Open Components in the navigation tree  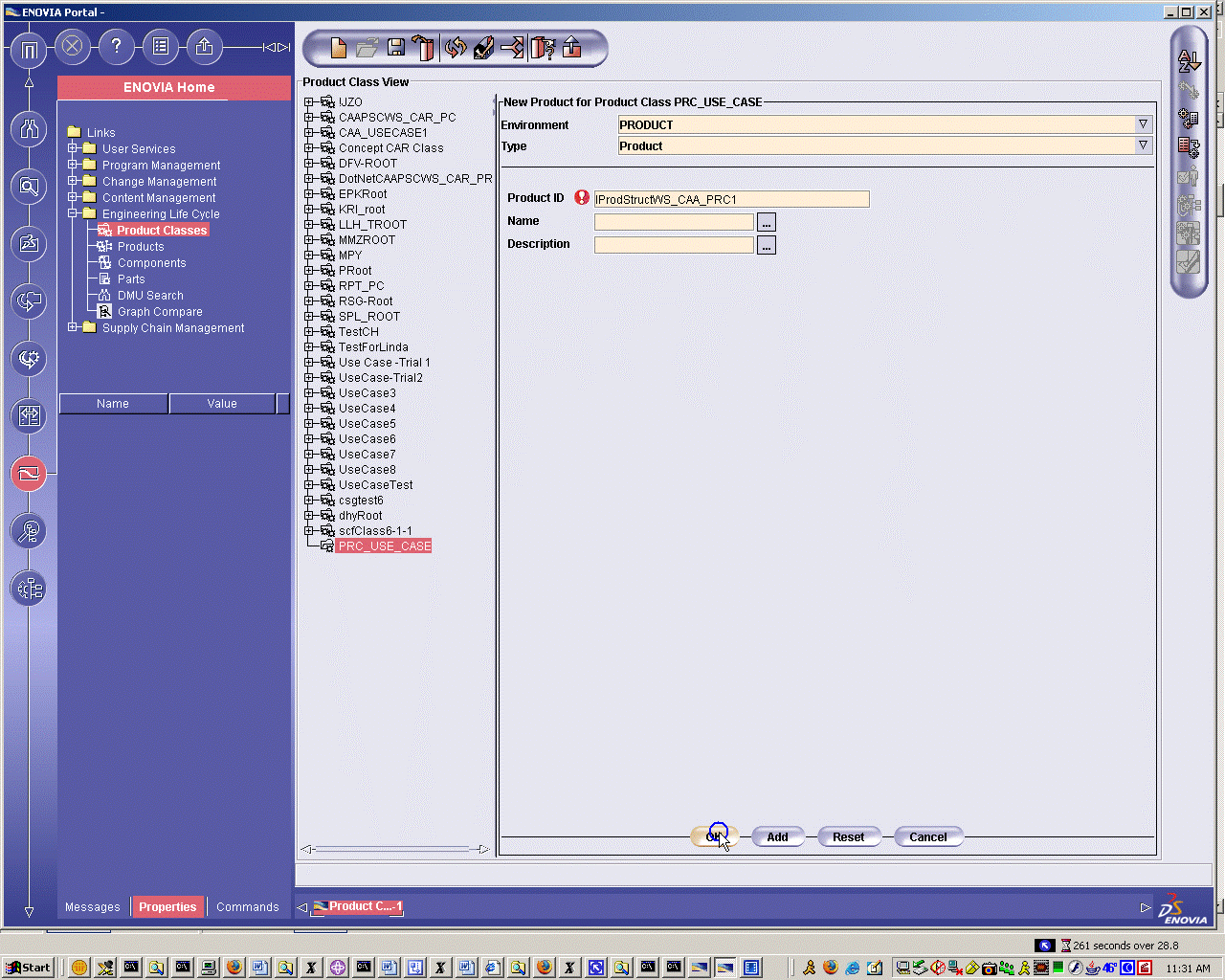151,263
